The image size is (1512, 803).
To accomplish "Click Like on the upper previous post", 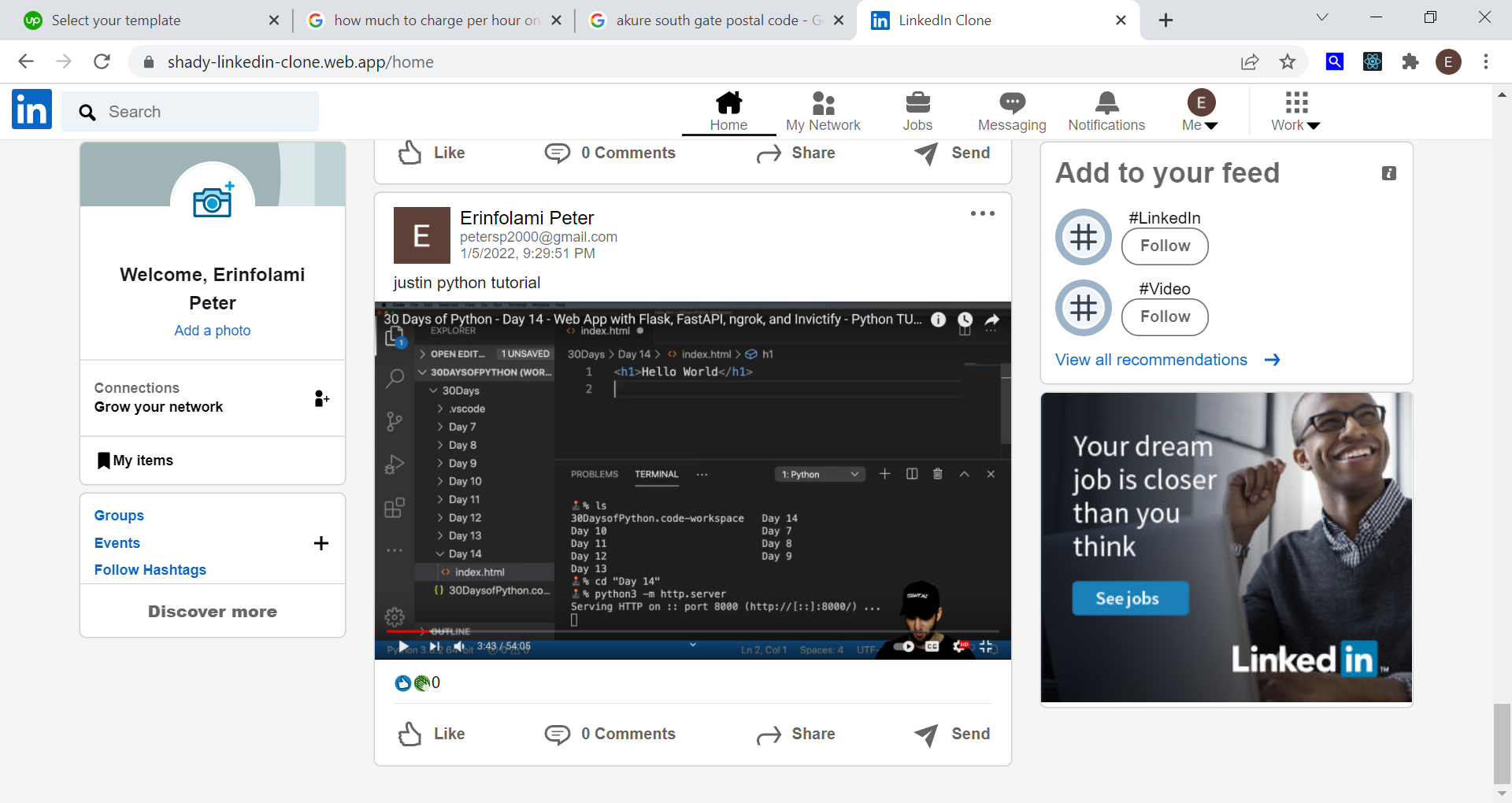I will click(x=432, y=153).
